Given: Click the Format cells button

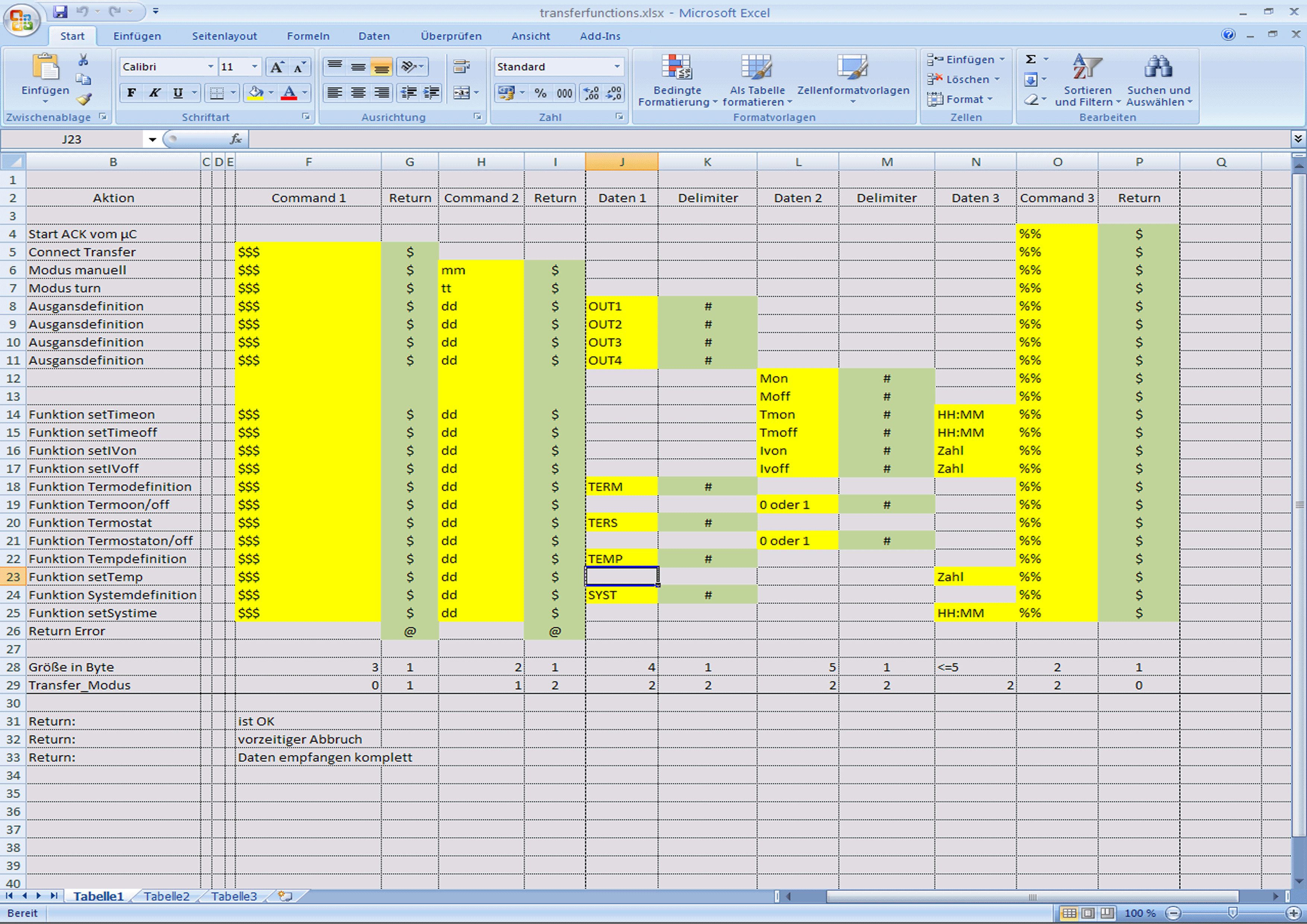Looking at the screenshot, I should pyautogui.click(x=961, y=99).
